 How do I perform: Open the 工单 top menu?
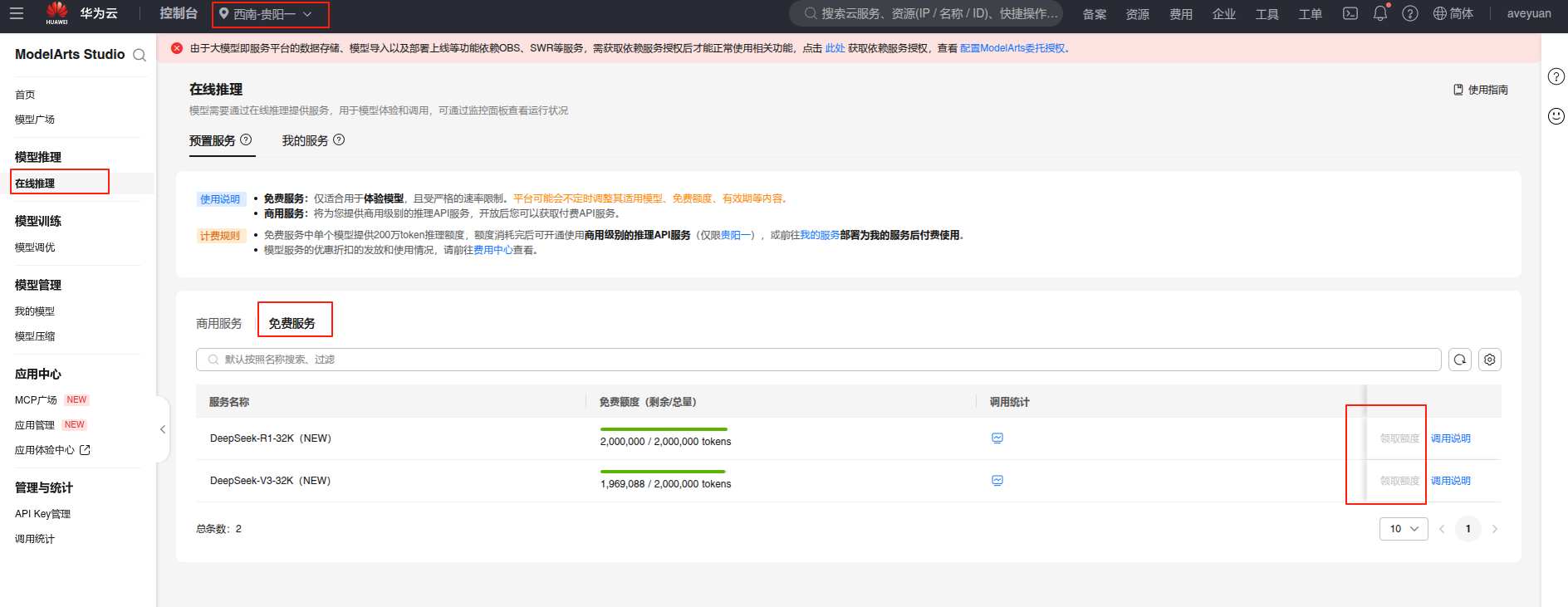tap(1311, 14)
